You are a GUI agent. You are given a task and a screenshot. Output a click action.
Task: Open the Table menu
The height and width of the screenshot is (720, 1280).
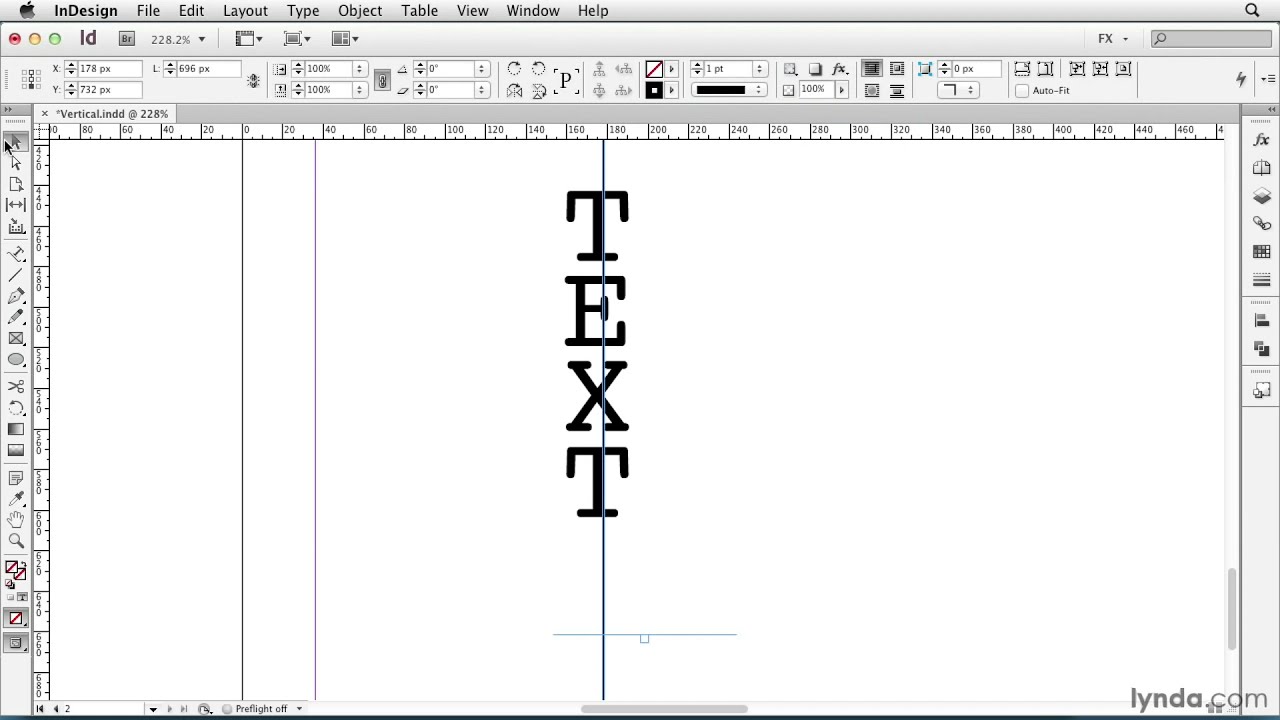tap(419, 11)
